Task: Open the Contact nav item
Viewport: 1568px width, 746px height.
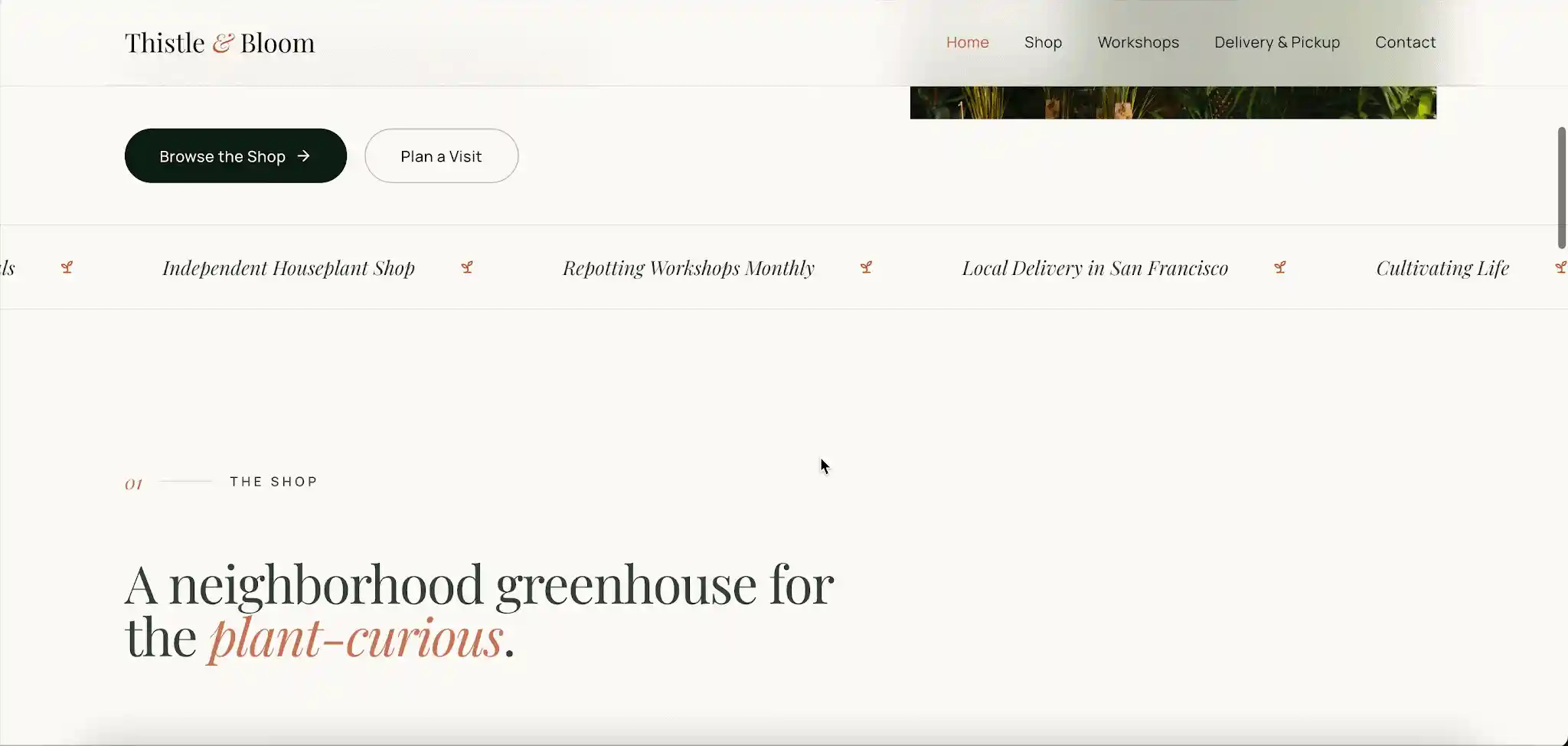Action: pos(1405,42)
